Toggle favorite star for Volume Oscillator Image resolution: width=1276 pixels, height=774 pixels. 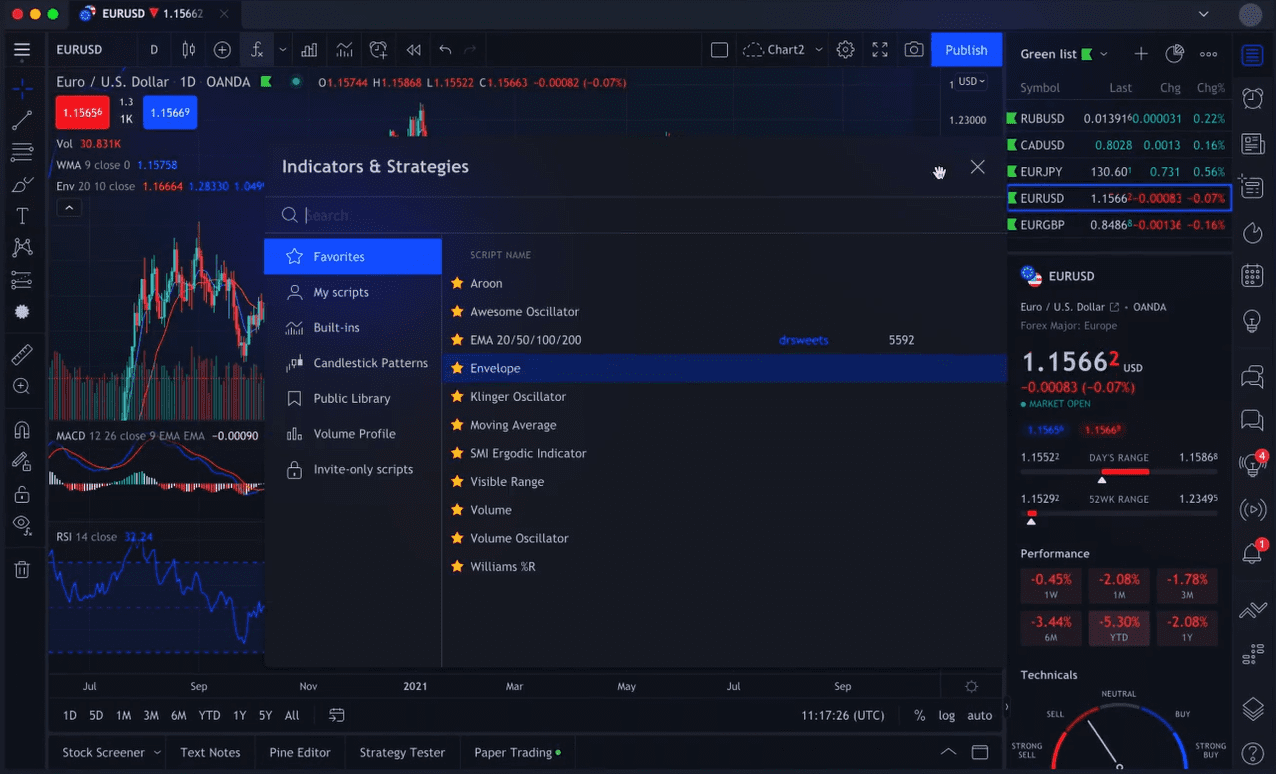[x=457, y=538]
